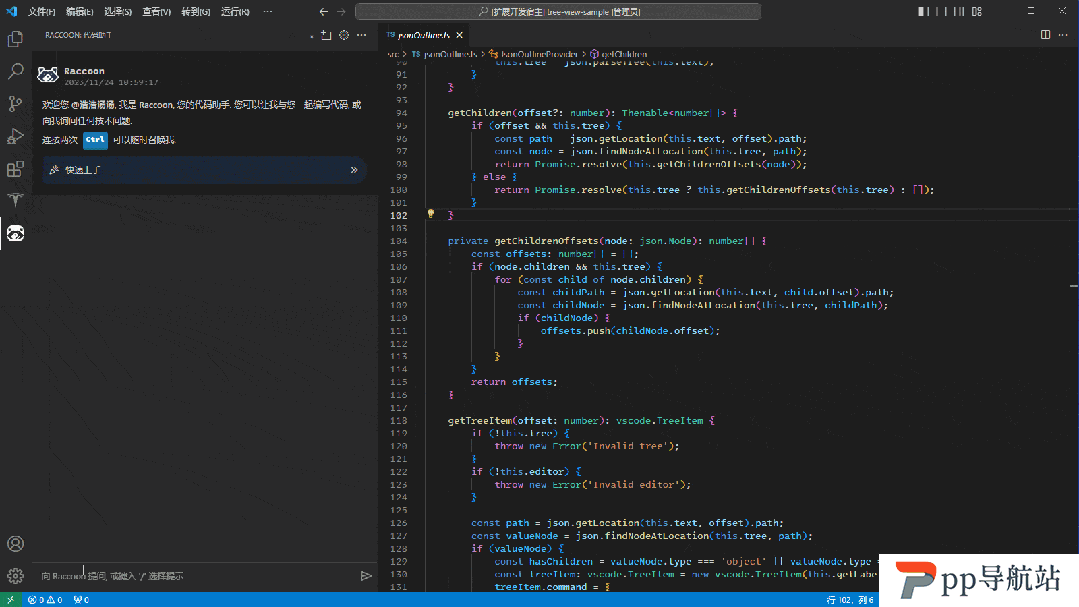Open the Manage gear in activity bar
Screen dimensions: 1079x607
[15, 575]
